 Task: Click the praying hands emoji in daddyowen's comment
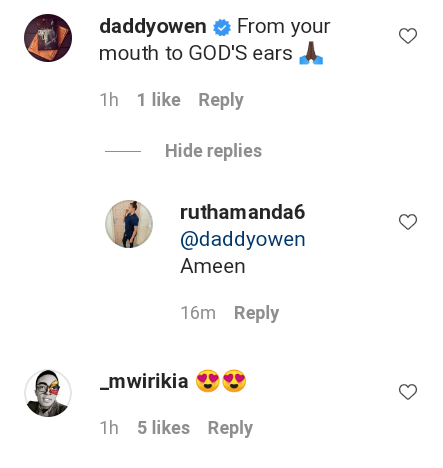[311, 53]
